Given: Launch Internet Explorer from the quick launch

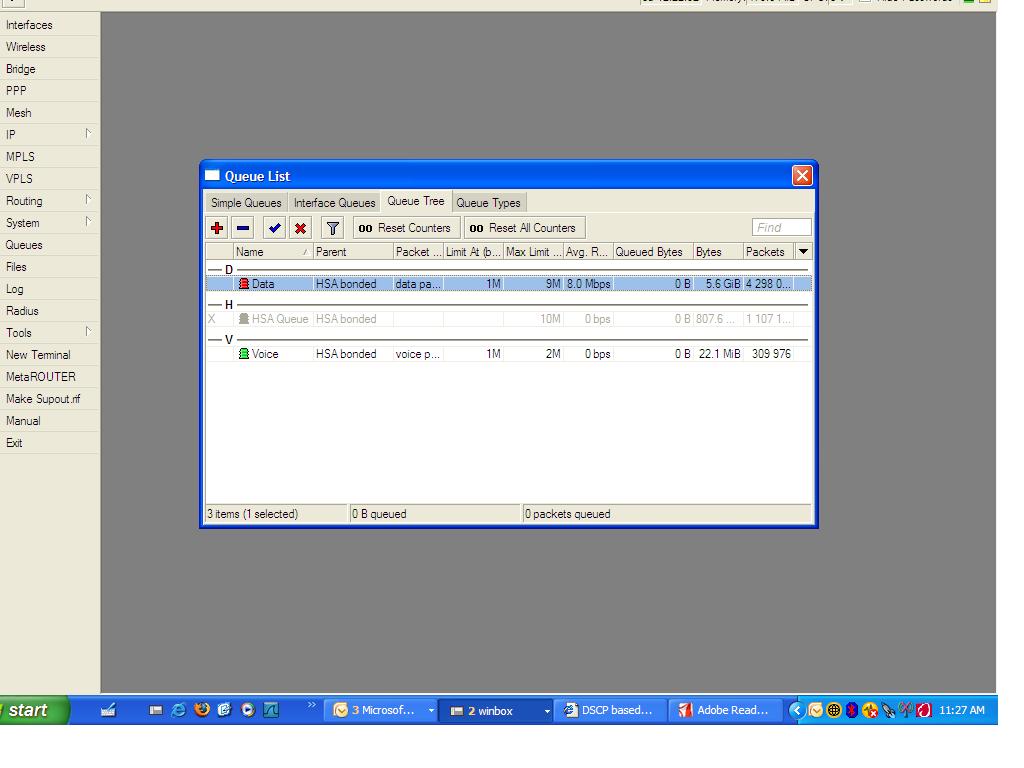Looking at the screenshot, I should point(178,710).
